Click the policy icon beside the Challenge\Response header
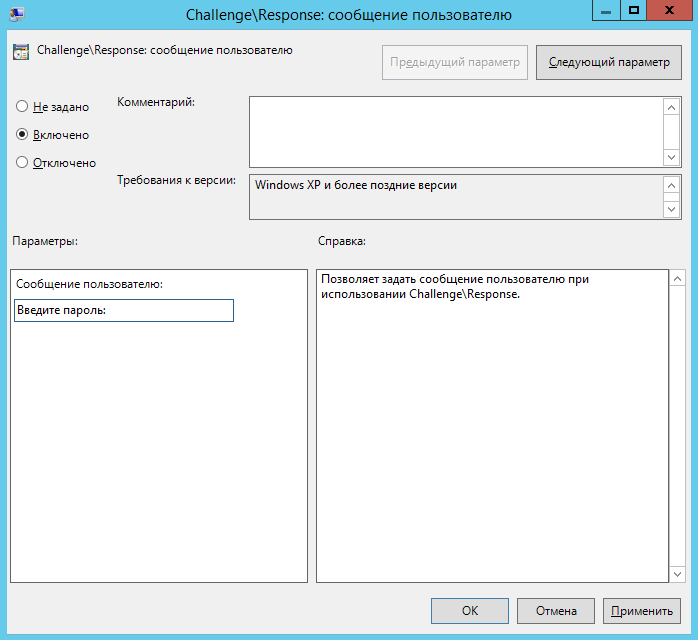This screenshot has height=640, width=698. click(x=20, y=51)
